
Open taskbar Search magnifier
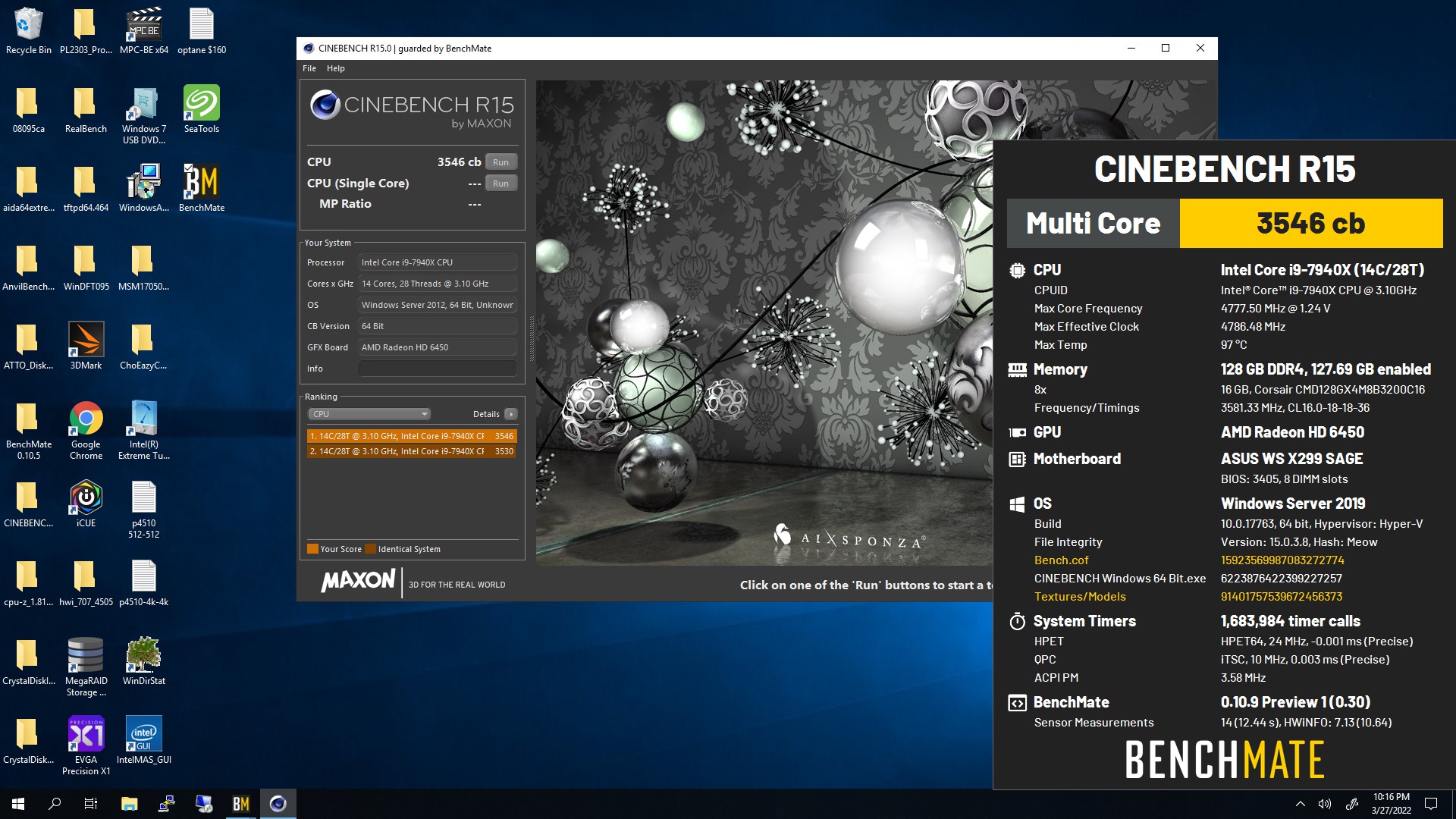tap(55, 804)
